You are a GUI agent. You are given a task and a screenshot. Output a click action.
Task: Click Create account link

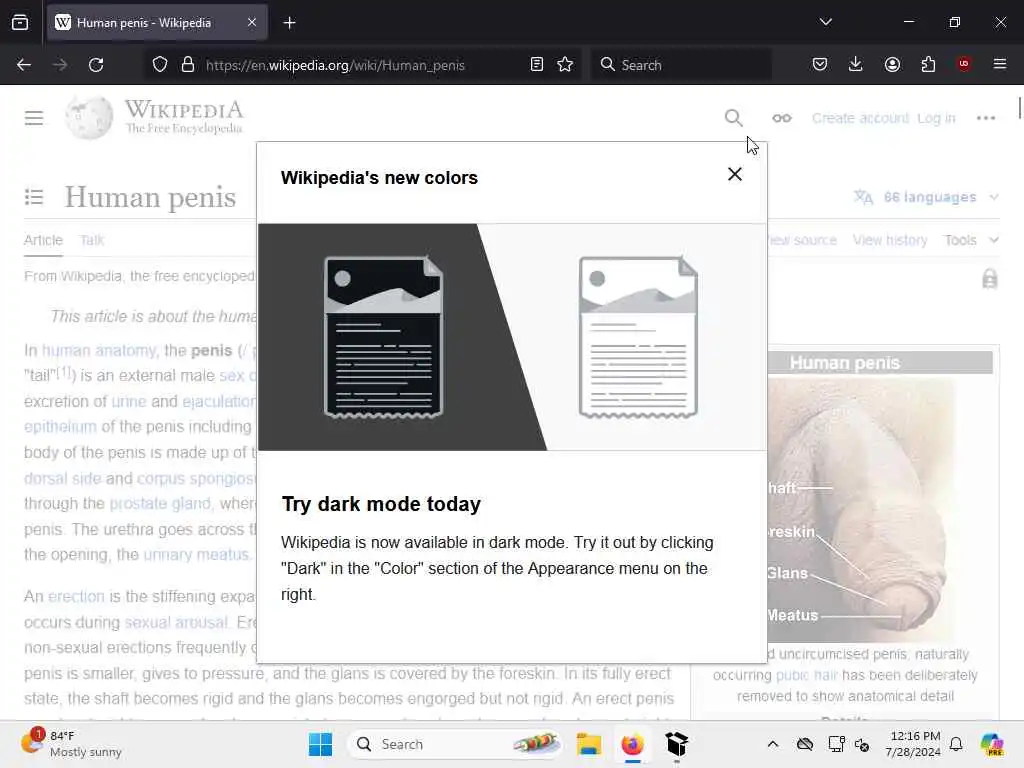[860, 118]
